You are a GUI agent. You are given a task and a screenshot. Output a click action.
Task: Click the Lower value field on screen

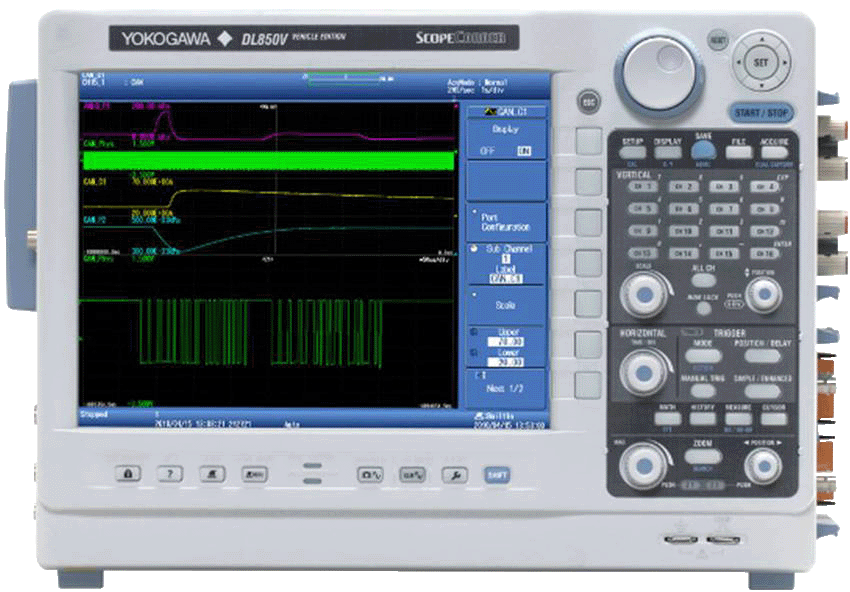click(x=505, y=362)
